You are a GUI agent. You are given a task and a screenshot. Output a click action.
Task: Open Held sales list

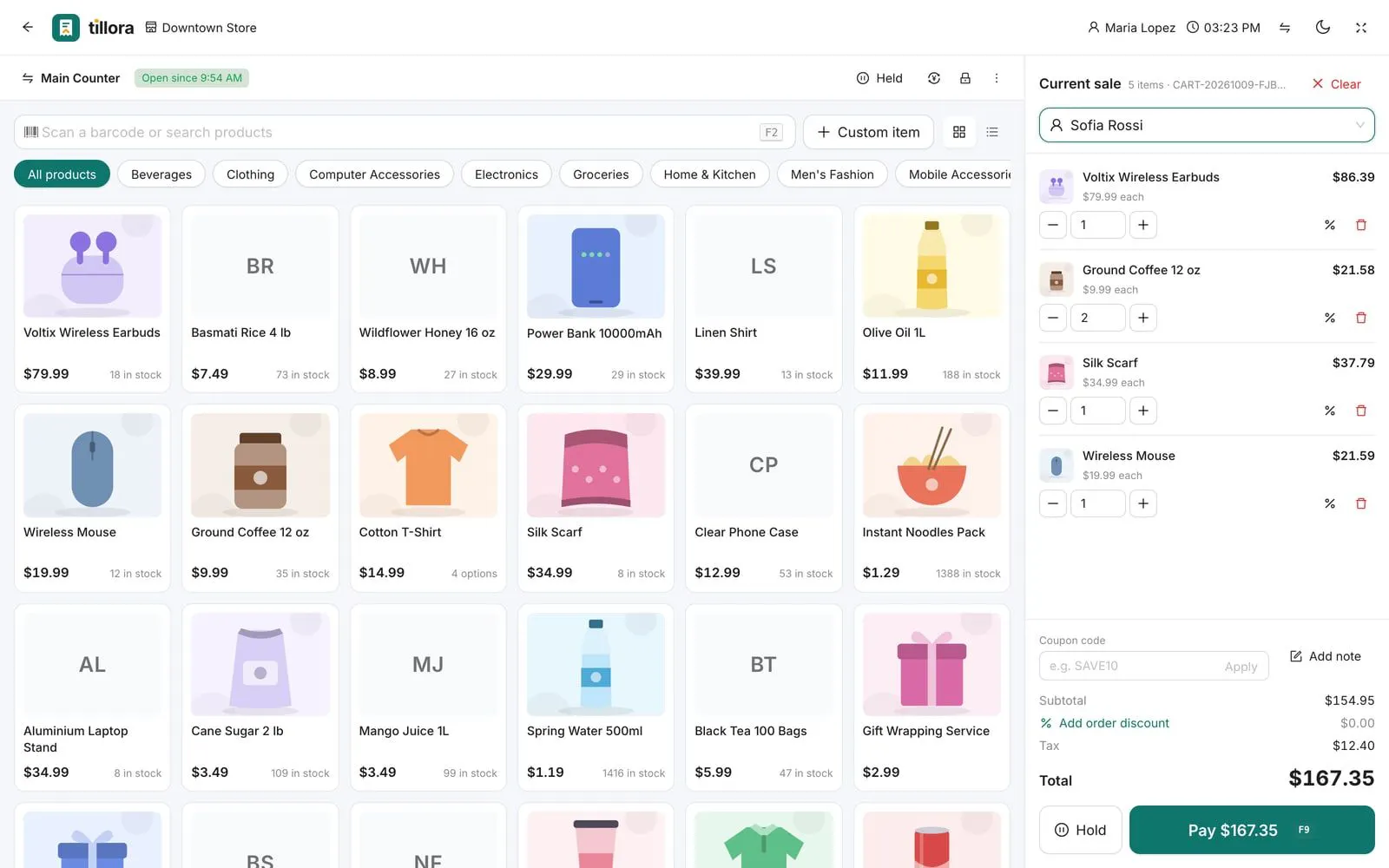point(879,78)
